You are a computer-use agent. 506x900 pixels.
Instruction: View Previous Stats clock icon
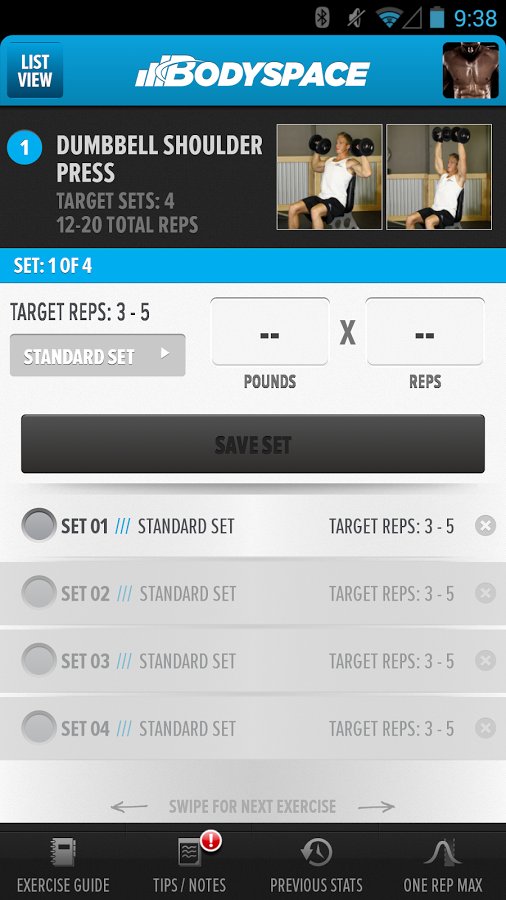[316, 852]
